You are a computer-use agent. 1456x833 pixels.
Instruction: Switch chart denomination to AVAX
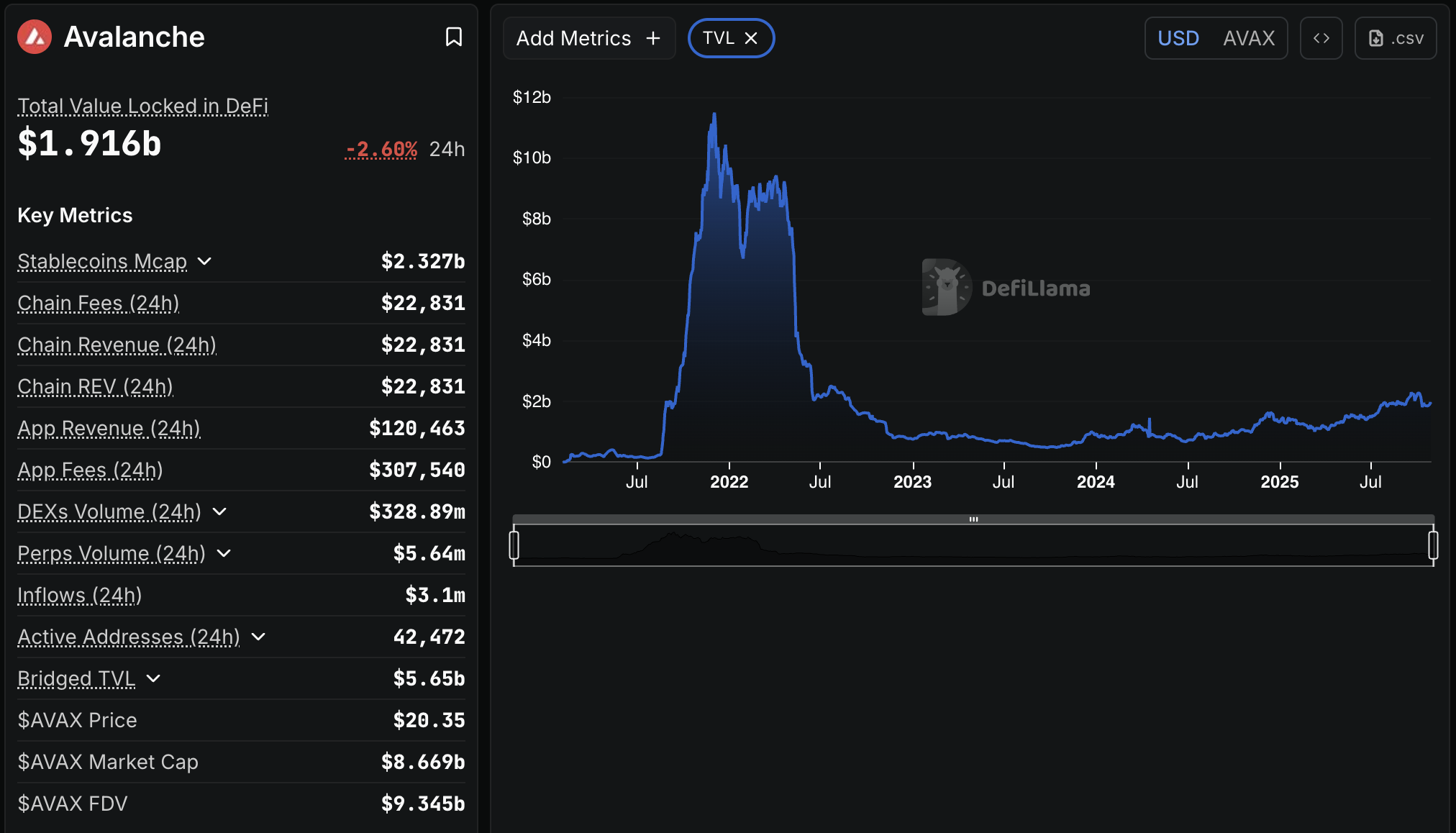tap(1248, 38)
